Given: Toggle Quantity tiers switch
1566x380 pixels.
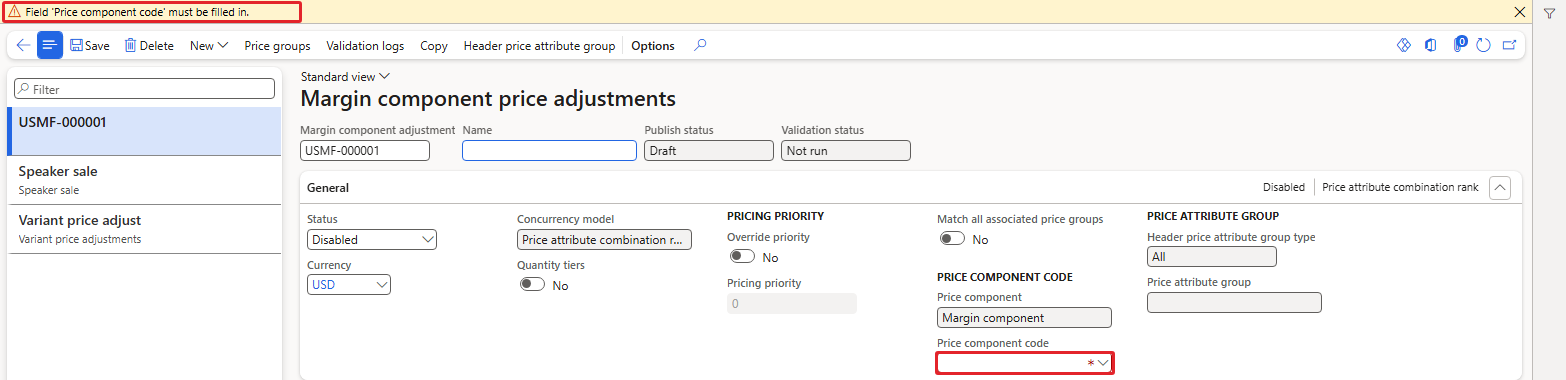Looking at the screenshot, I should [x=532, y=285].
